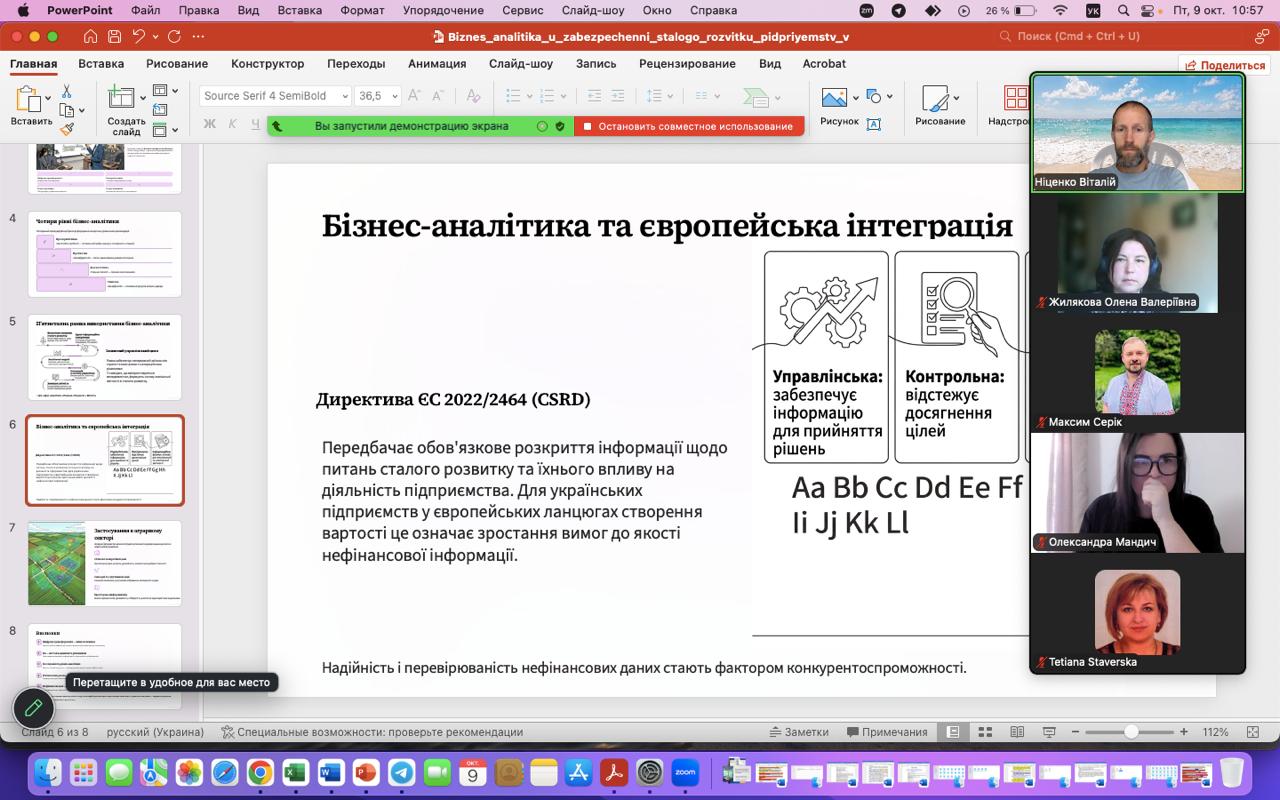This screenshot has width=1280, height=800.
Task: Open Слайд-шоу in macOS menu bar
Action: [x=593, y=10]
